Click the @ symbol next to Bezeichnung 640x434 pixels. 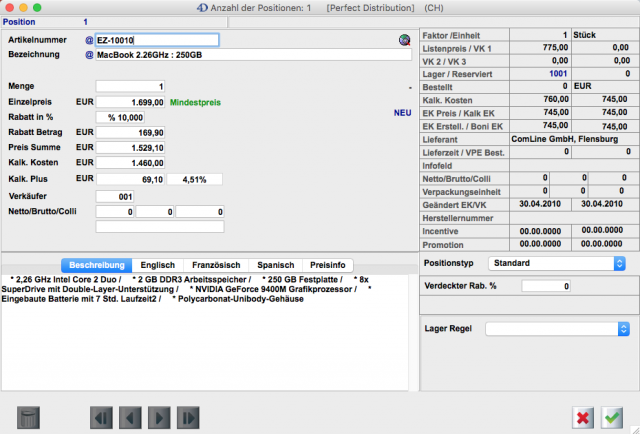(x=89, y=54)
